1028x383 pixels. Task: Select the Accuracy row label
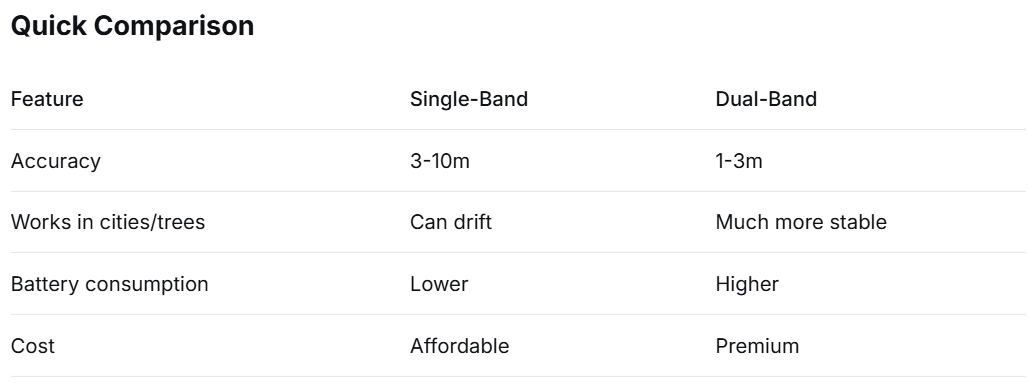pos(56,161)
